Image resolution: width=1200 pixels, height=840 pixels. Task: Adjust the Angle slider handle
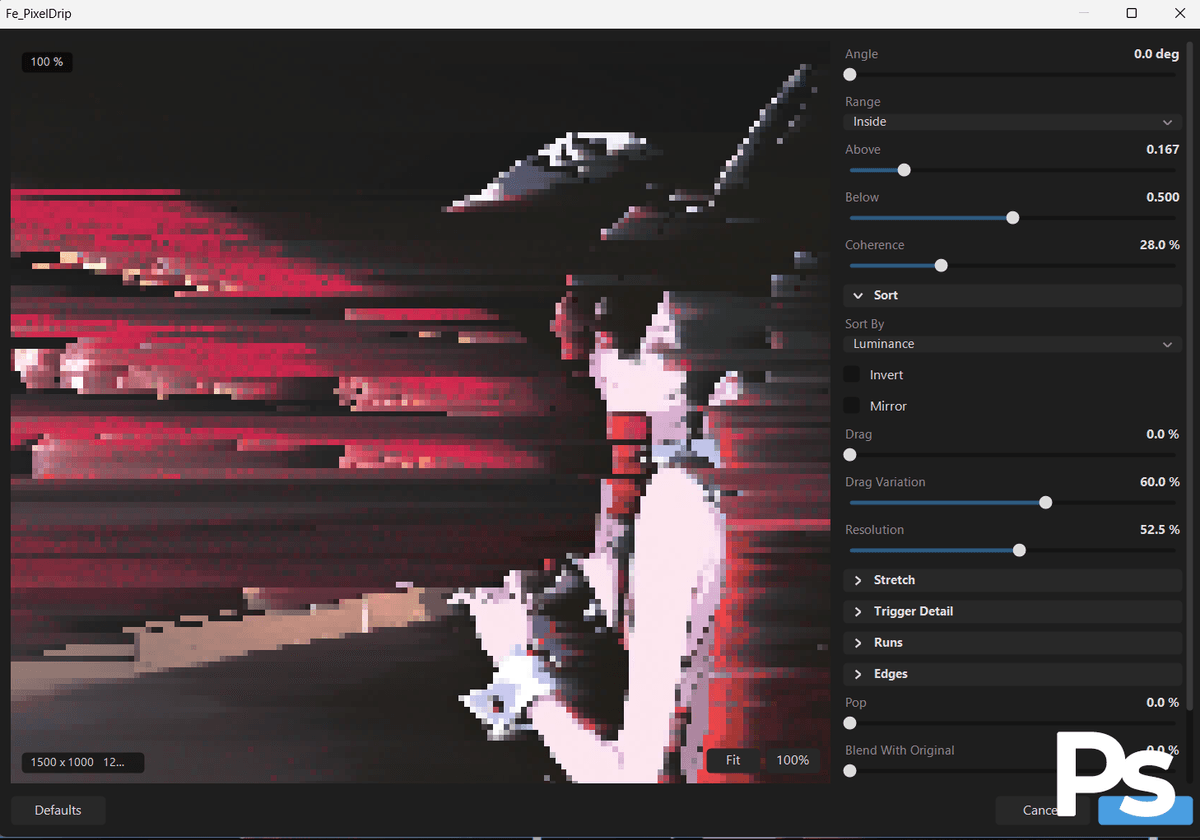point(850,74)
